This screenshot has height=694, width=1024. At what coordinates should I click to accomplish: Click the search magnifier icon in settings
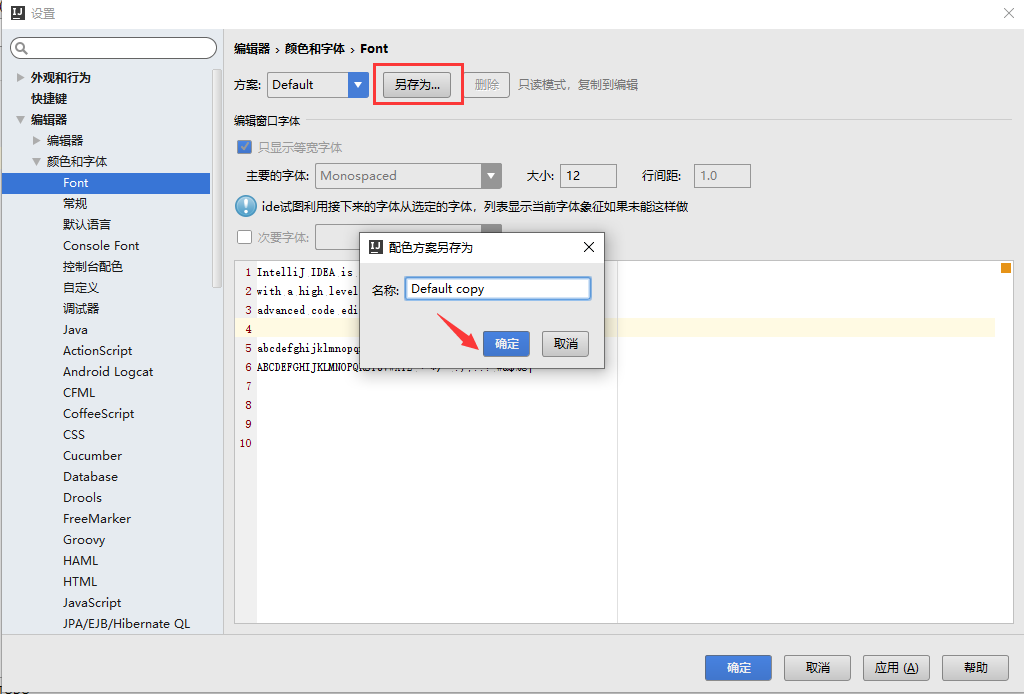tap(21, 48)
